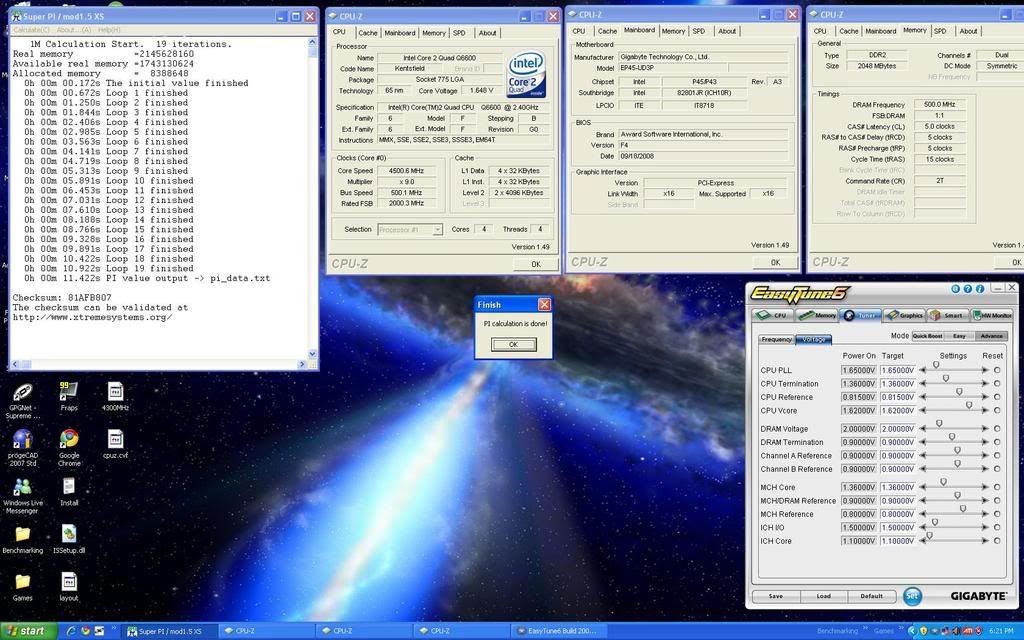1024x640 pixels.
Task: Increase CPU PLL voltage with right arrow
Action: [x=985, y=370]
